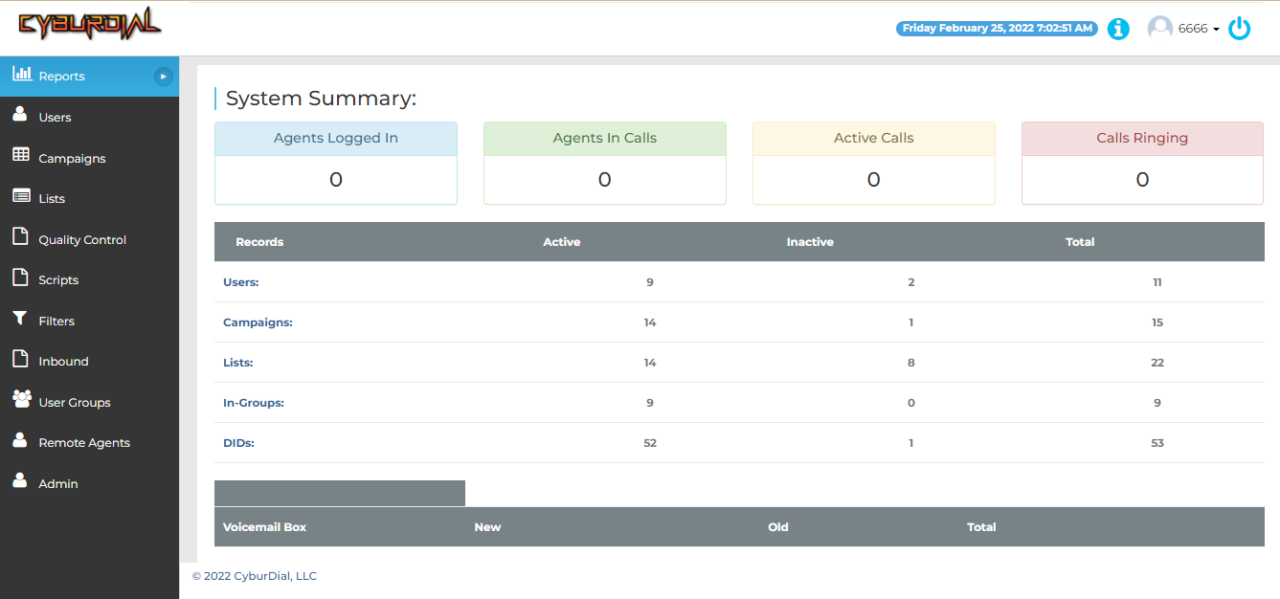Click the date and time badge
Screen dimensions: 1280x599
click(996, 28)
